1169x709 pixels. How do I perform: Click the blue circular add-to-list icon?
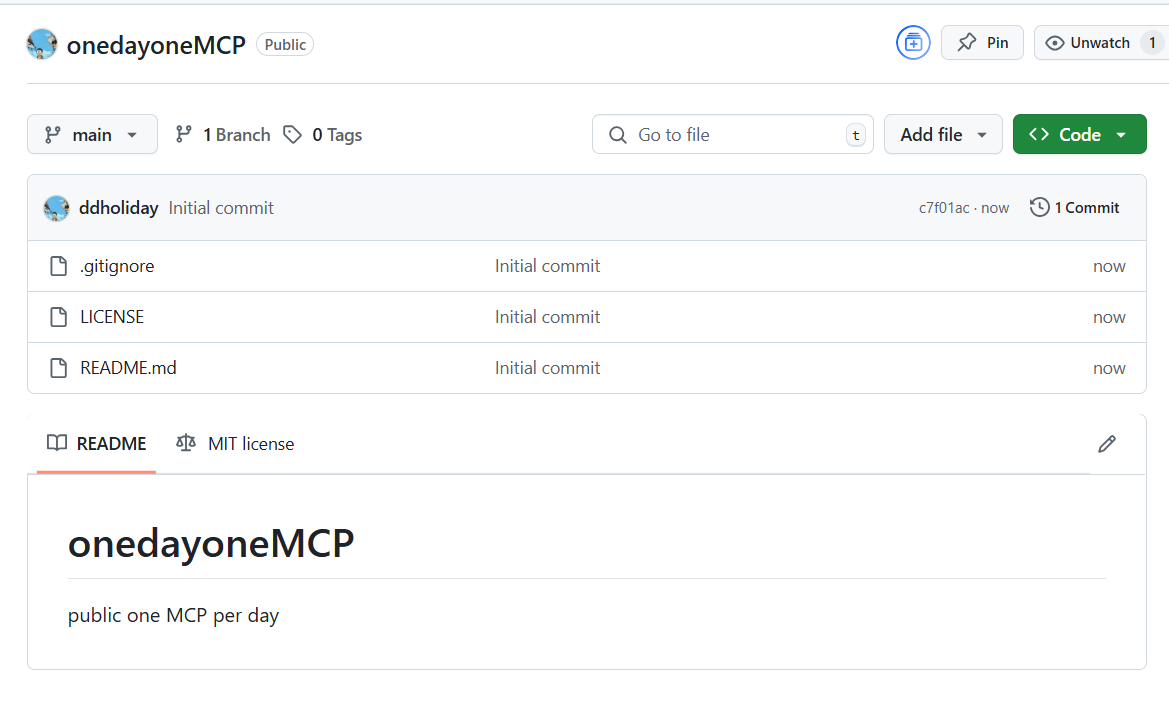[x=913, y=42]
